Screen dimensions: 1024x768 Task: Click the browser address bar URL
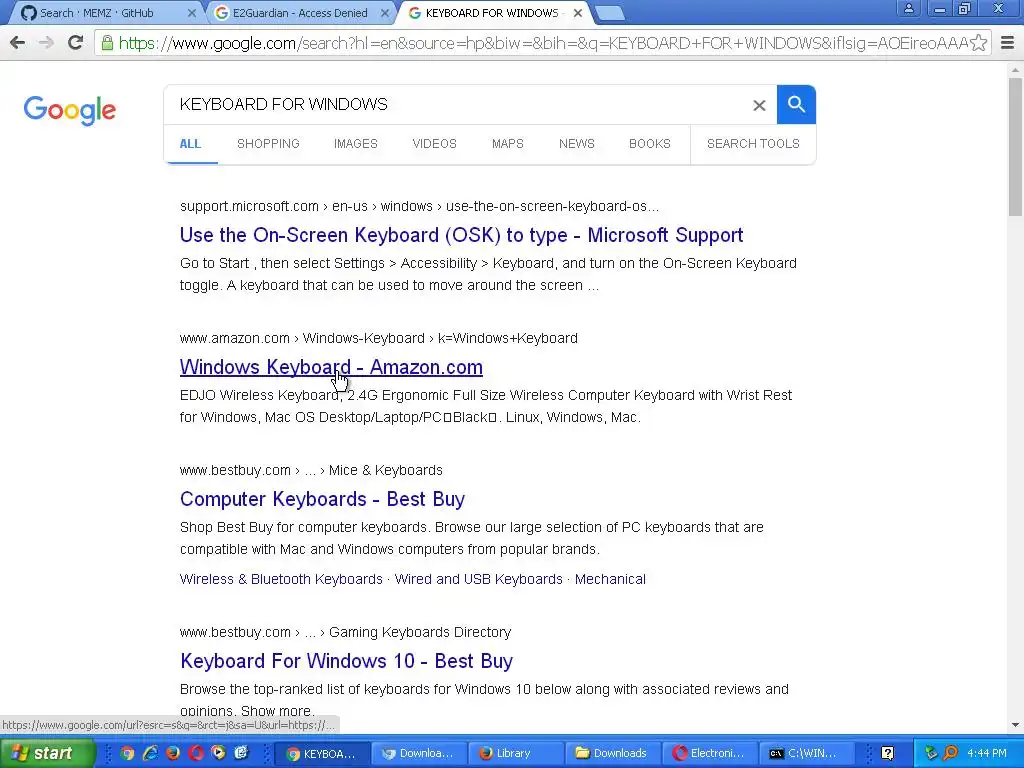[542, 43]
